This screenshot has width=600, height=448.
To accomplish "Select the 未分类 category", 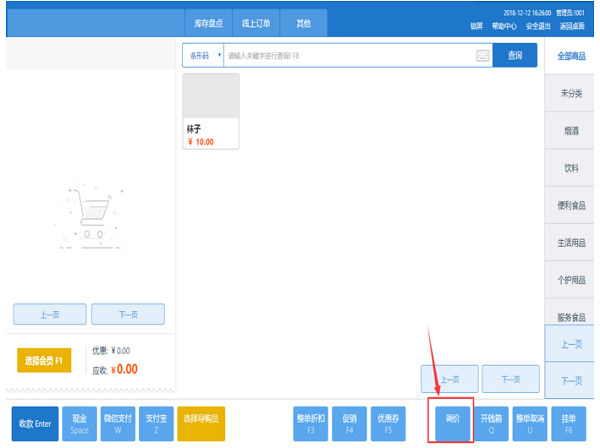I will click(569, 93).
